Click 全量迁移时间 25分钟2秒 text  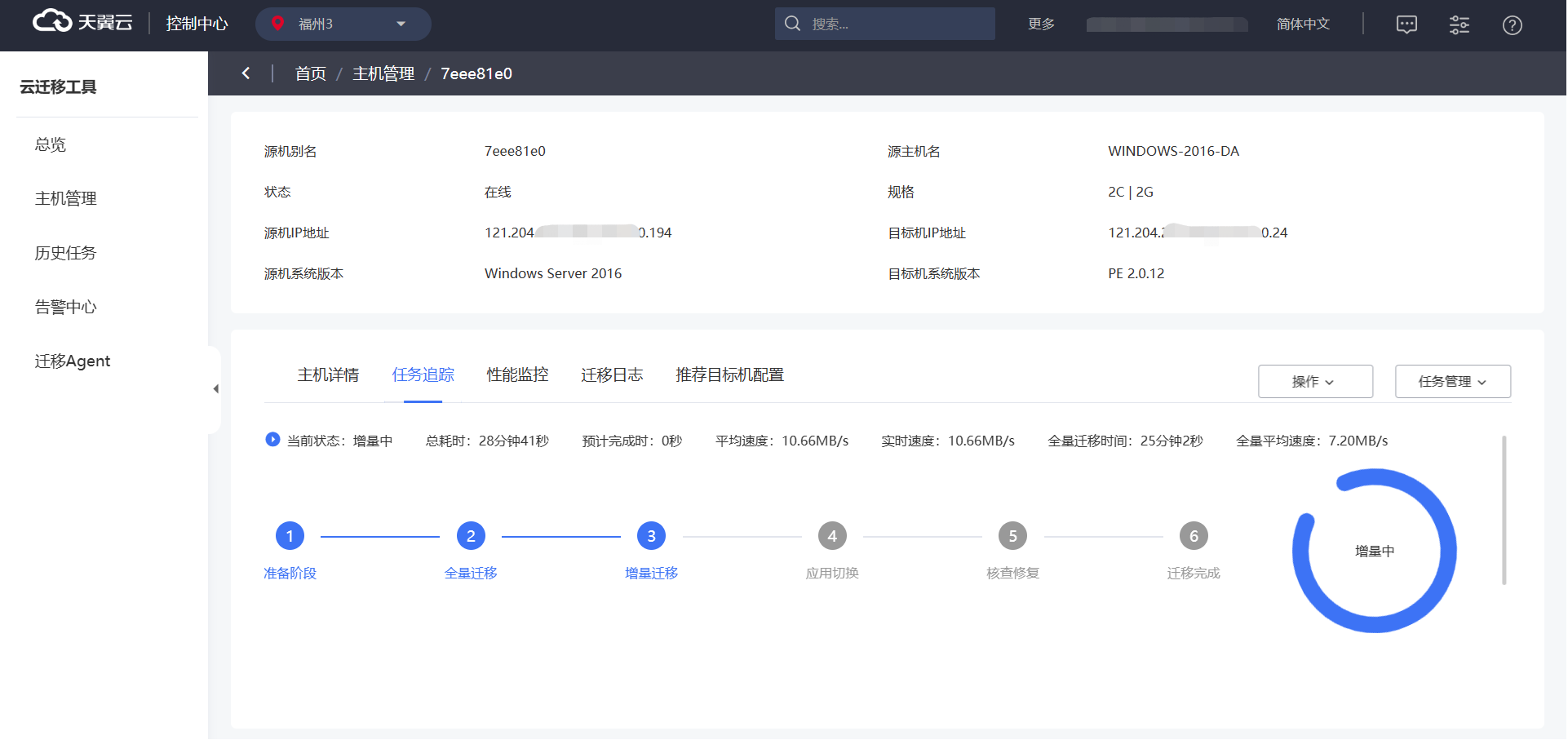point(1125,441)
